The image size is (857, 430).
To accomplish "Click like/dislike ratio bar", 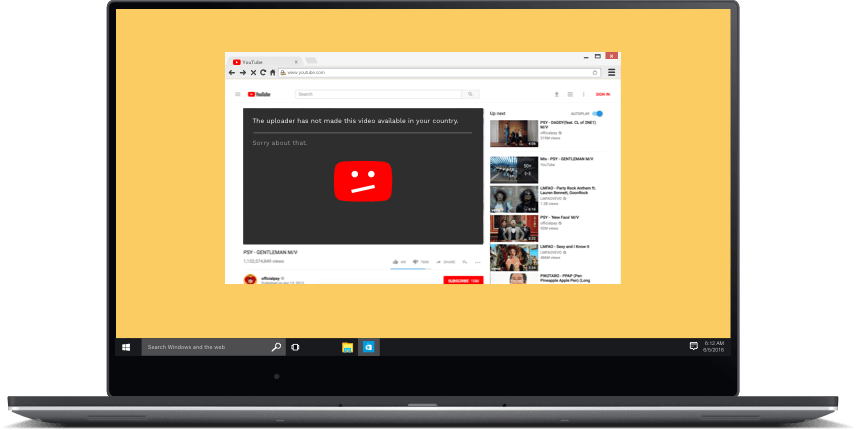I will [x=411, y=268].
